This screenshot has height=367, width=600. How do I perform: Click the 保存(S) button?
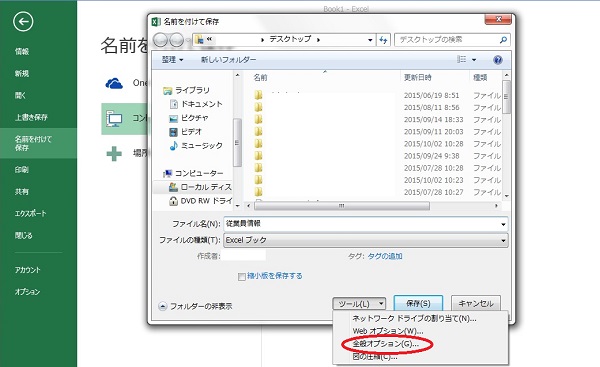coord(418,303)
